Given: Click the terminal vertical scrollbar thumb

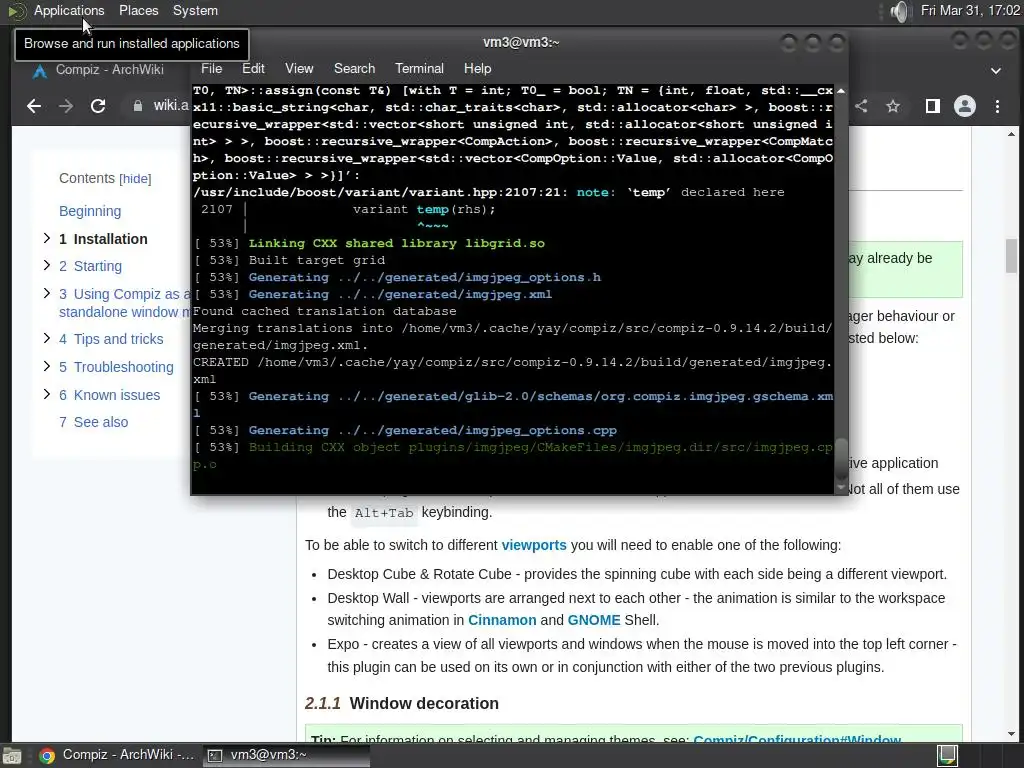Looking at the screenshot, I should 841,459.
